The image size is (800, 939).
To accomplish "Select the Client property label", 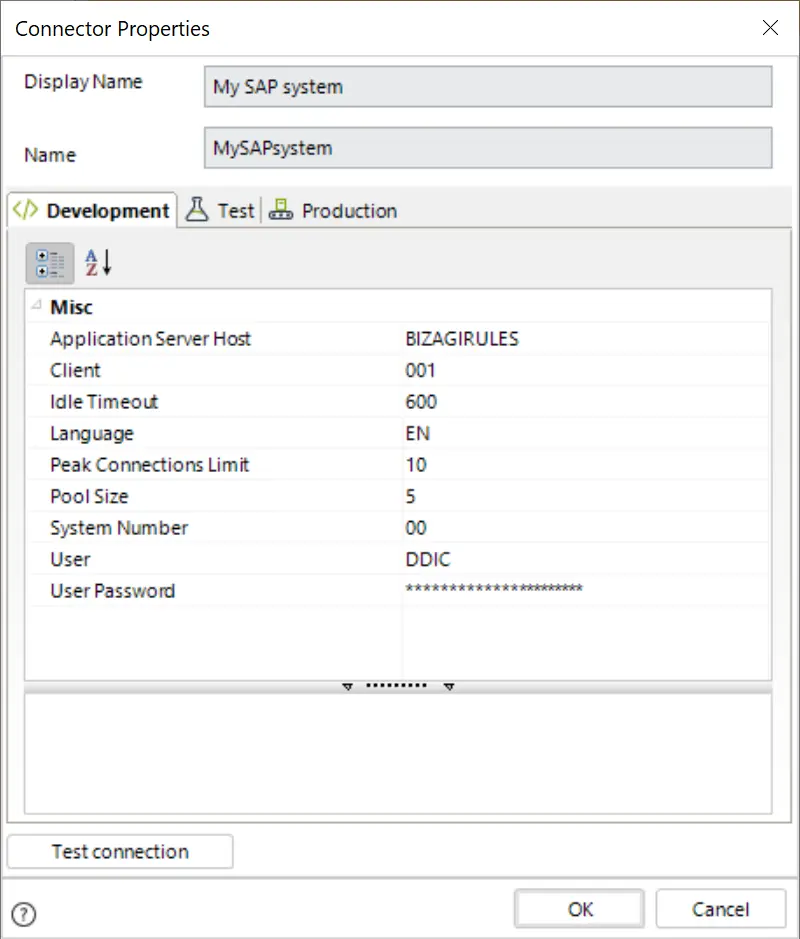I will tap(75, 371).
